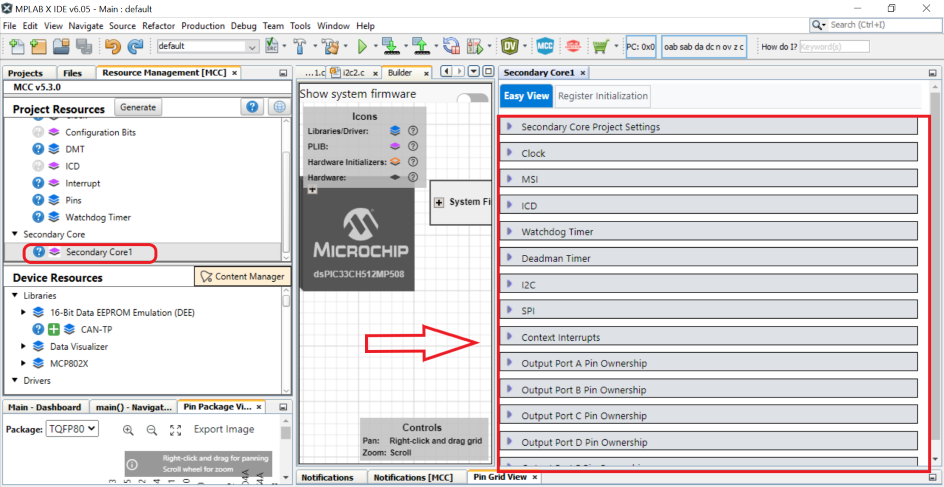Screen dimensions: 944x487
Task: Click the New Project toolbar icon
Action: [x=39, y=46]
